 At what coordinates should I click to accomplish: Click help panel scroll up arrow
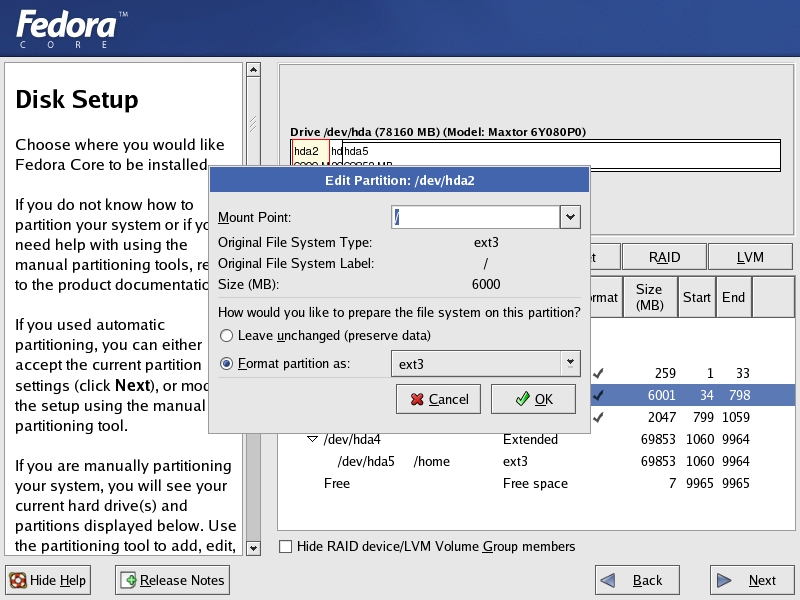click(x=253, y=69)
